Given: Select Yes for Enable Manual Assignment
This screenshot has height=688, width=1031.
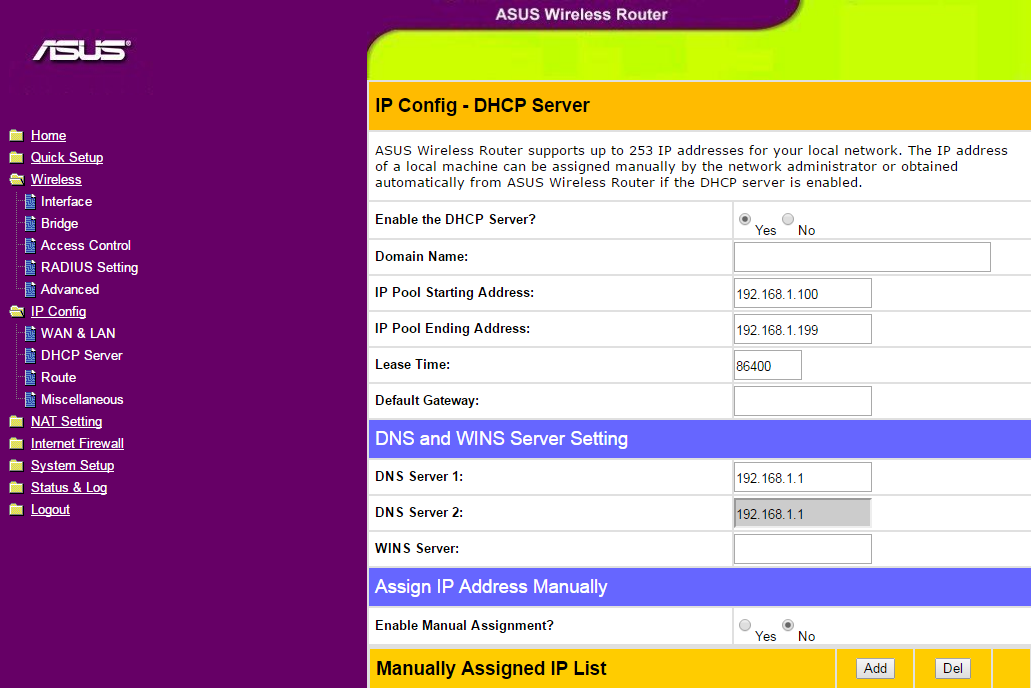Looking at the screenshot, I should click(x=745, y=625).
